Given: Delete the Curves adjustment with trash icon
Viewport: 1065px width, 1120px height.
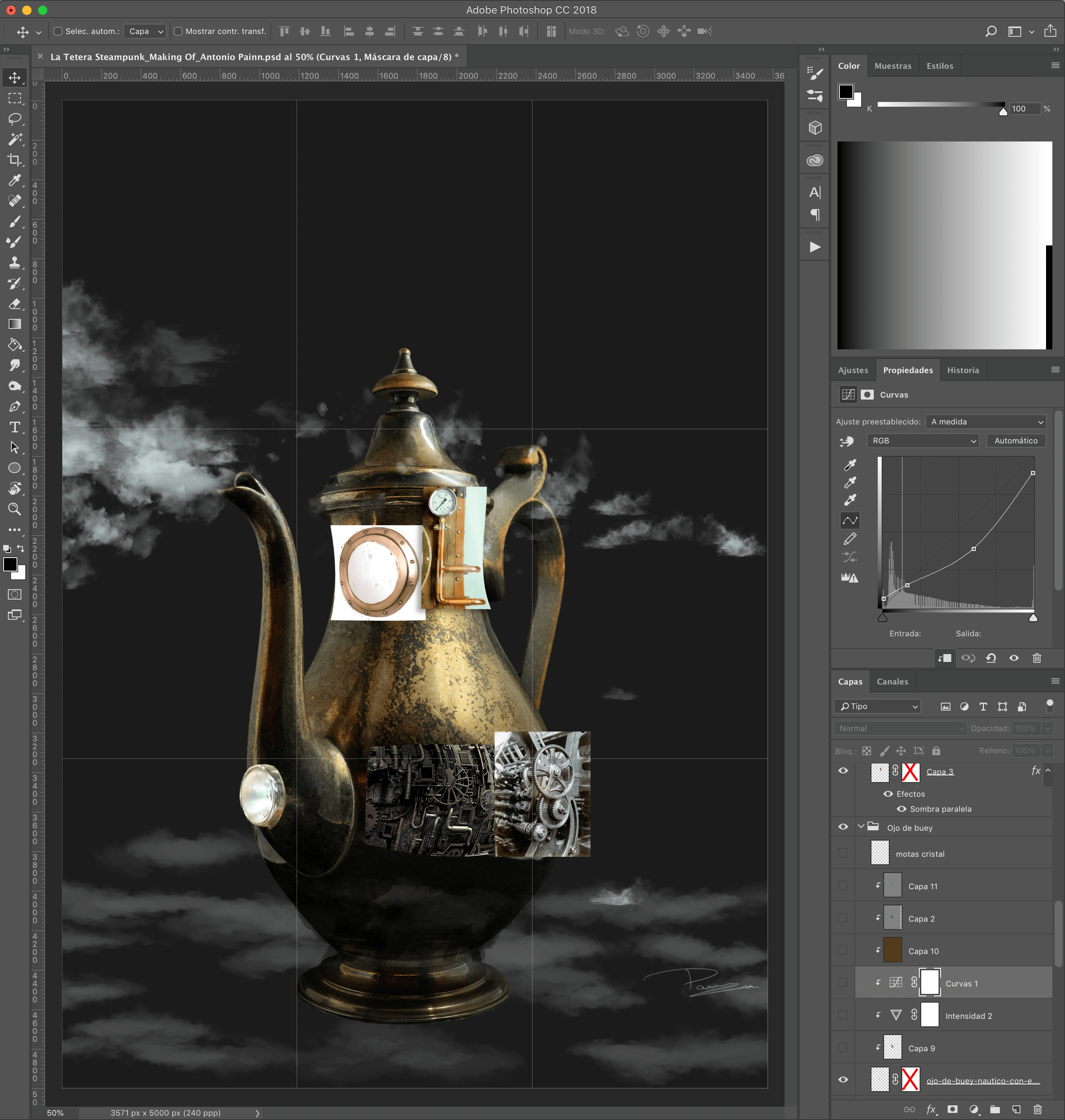Looking at the screenshot, I should click(1037, 658).
